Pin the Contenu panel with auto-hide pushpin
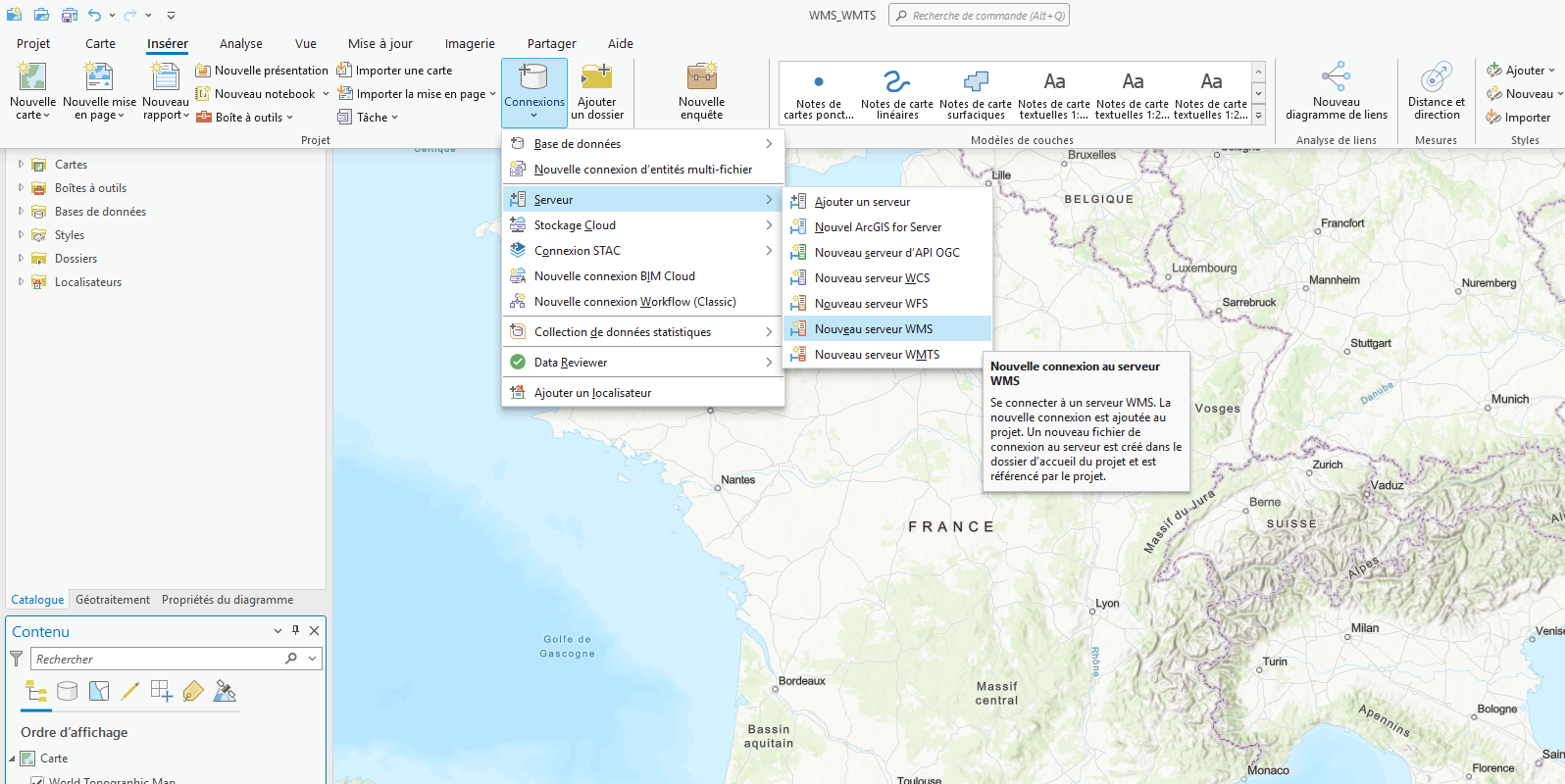The image size is (1565, 784). point(295,631)
